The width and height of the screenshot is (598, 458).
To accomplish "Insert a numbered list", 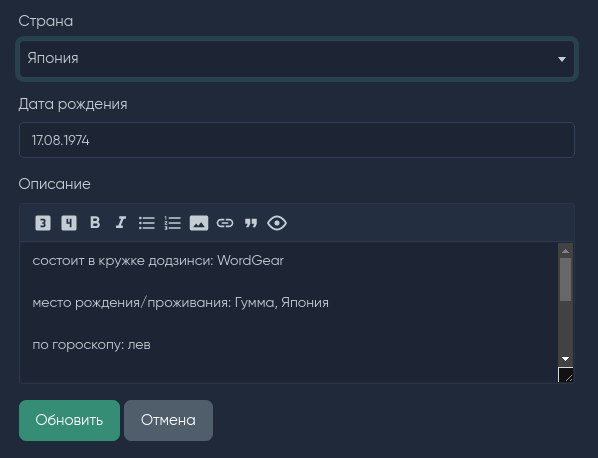I will [x=173, y=223].
